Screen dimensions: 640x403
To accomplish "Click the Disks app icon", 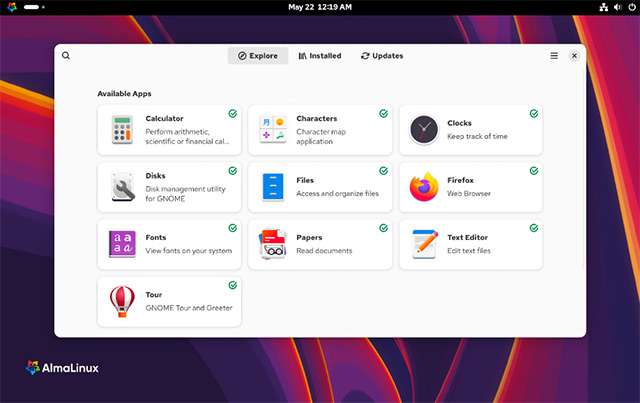I will [x=122, y=187].
